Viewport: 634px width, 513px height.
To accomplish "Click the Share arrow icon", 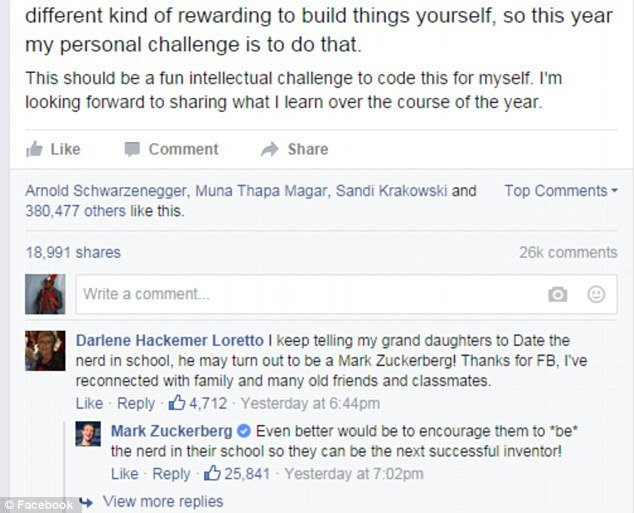I will 269,149.
